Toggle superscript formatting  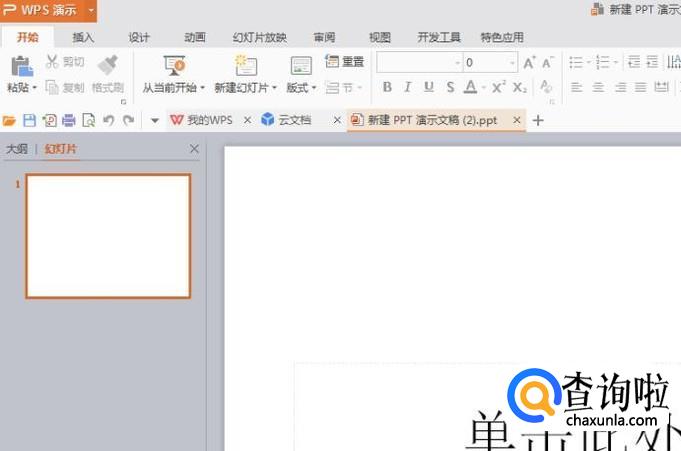click(x=499, y=87)
